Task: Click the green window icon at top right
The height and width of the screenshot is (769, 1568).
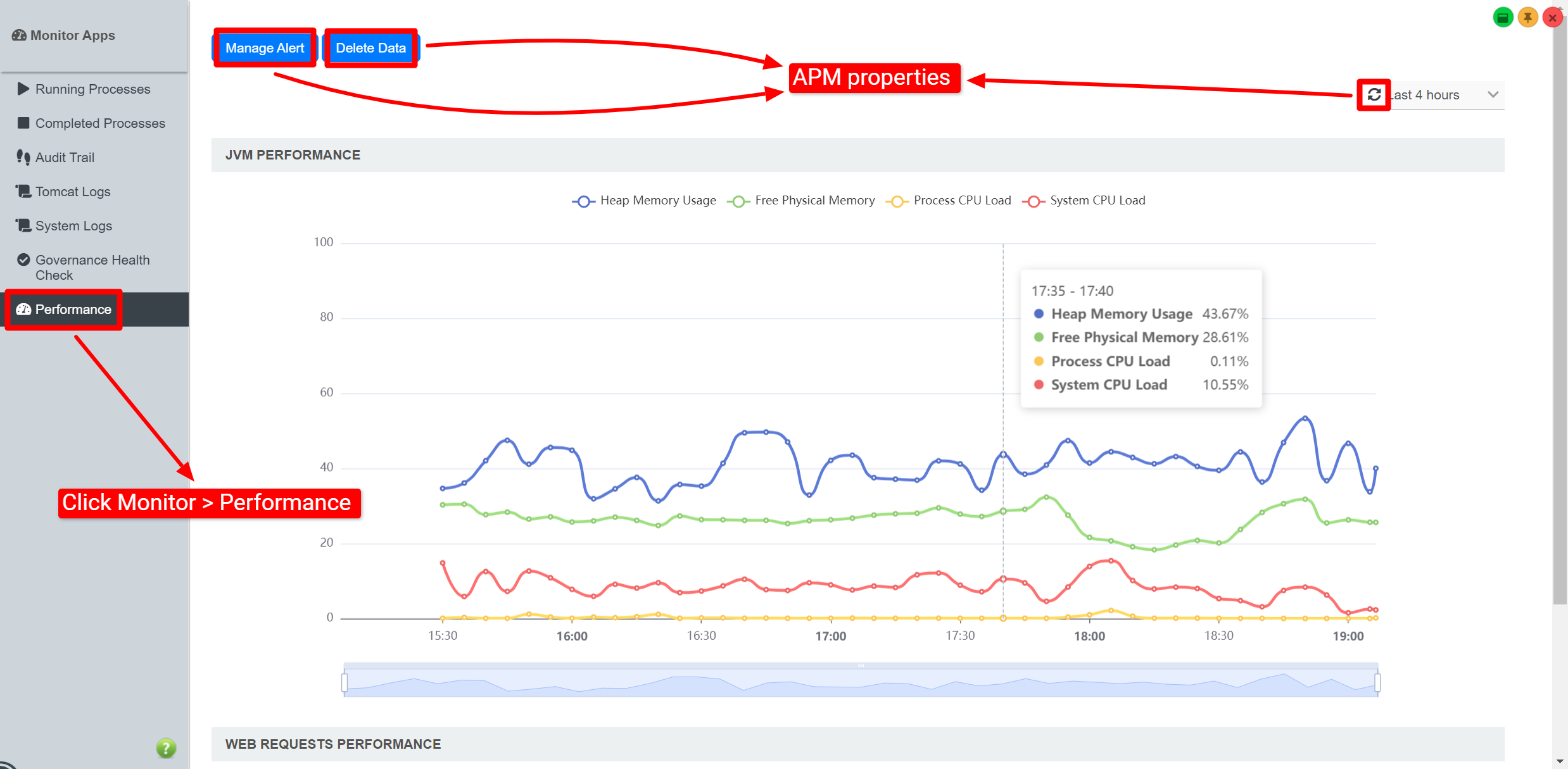Action: pyautogui.click(x=1503, y=18)
